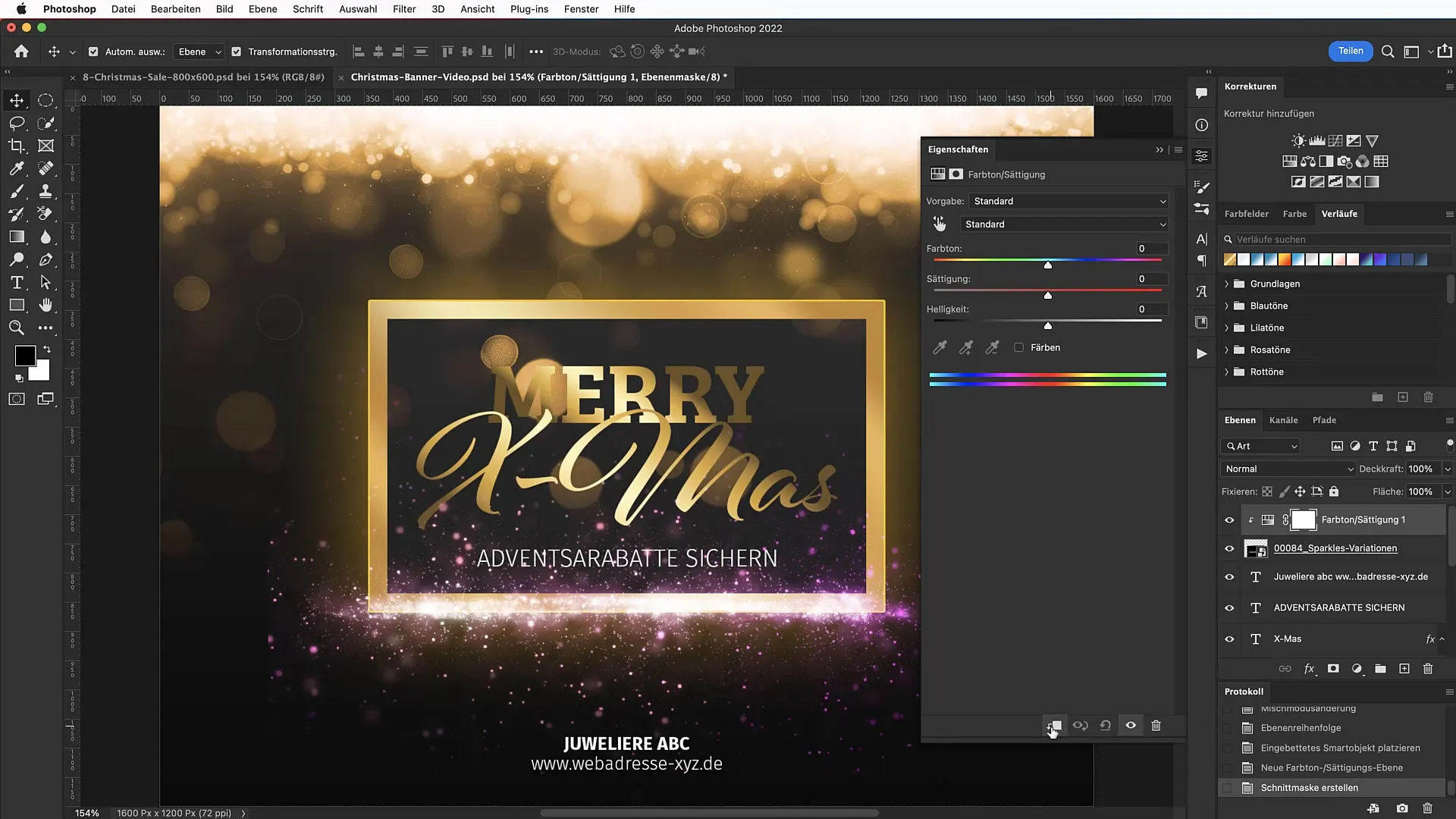Viewport: 1456px width, 819px height.
Task: Open the Filter menu
Action: tap(404, 9)
